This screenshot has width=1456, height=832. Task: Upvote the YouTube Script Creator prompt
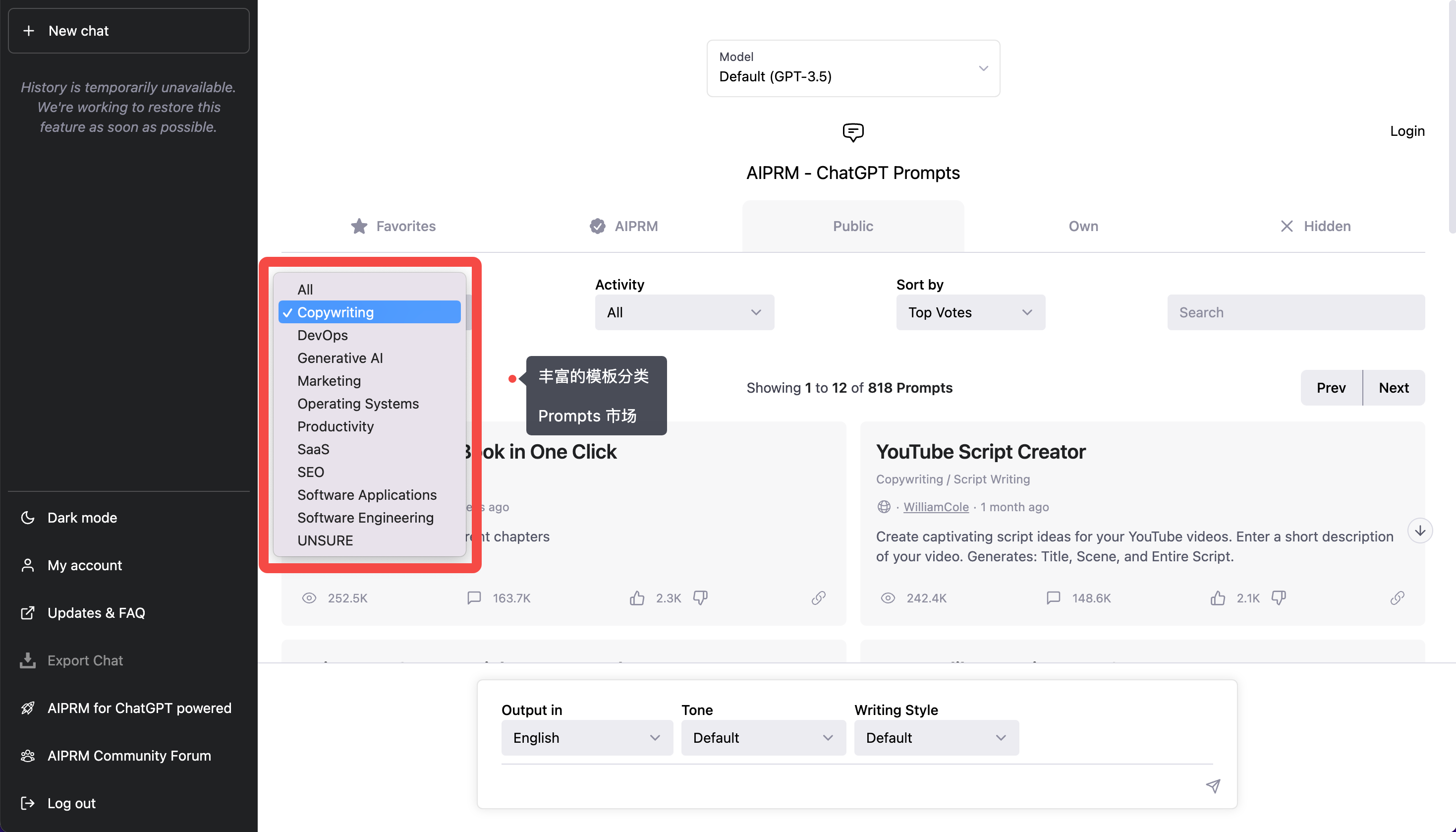[x=1218, y=598]
